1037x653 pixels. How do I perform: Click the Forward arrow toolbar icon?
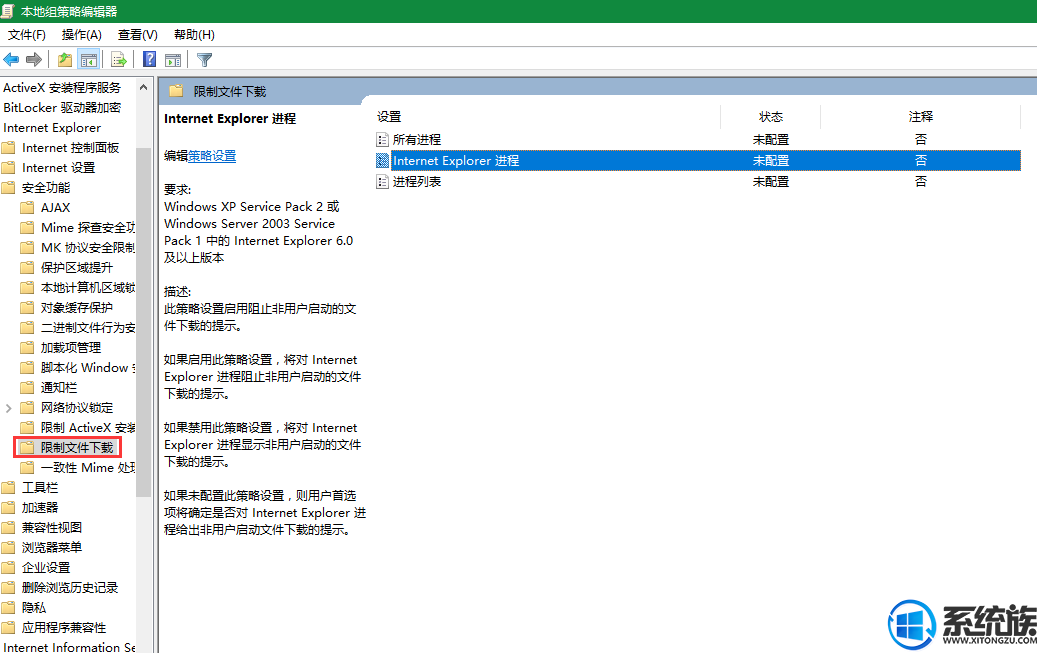(x=34, y=60)
